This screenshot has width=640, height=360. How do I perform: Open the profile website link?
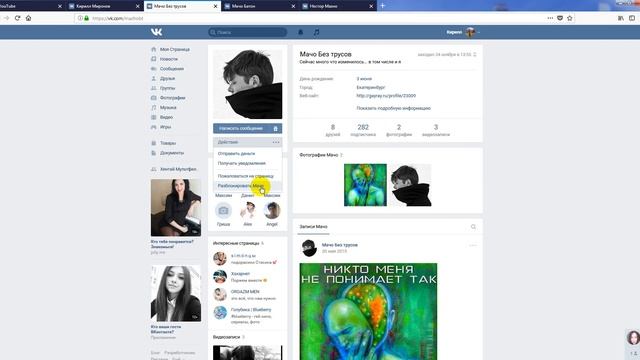click(x=386, y=96)
